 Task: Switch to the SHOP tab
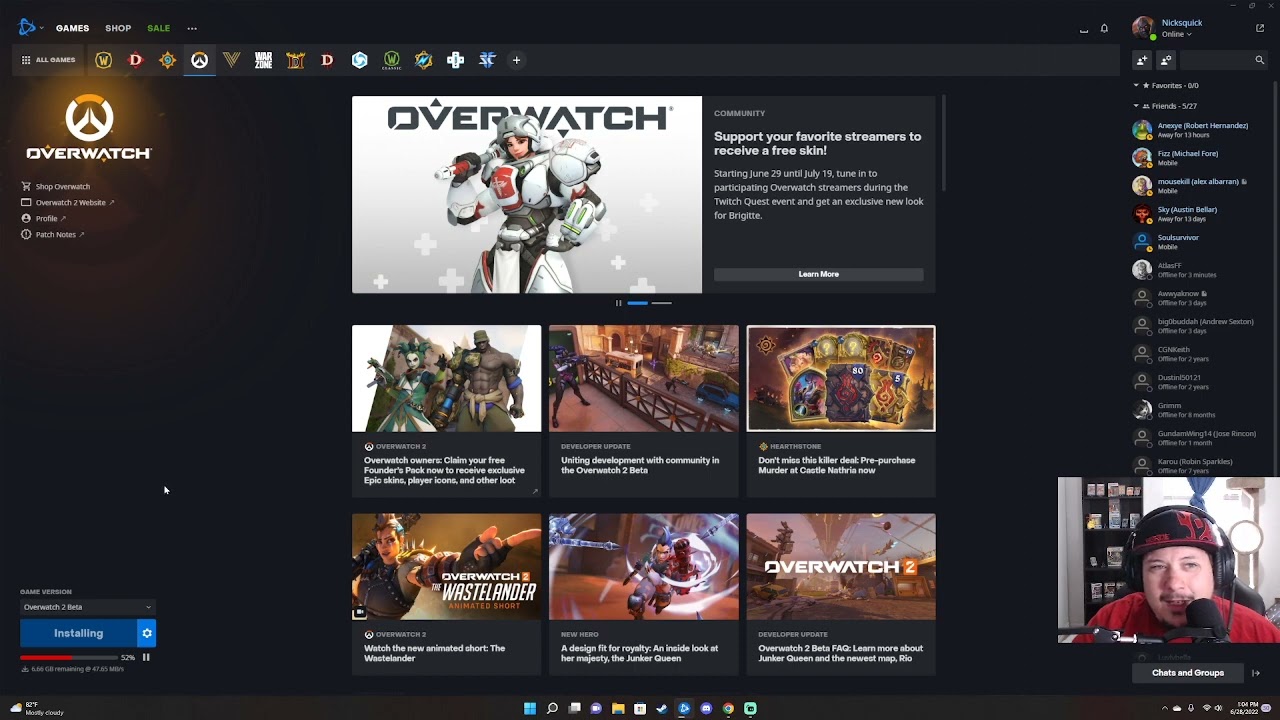(x=118, y=28)
